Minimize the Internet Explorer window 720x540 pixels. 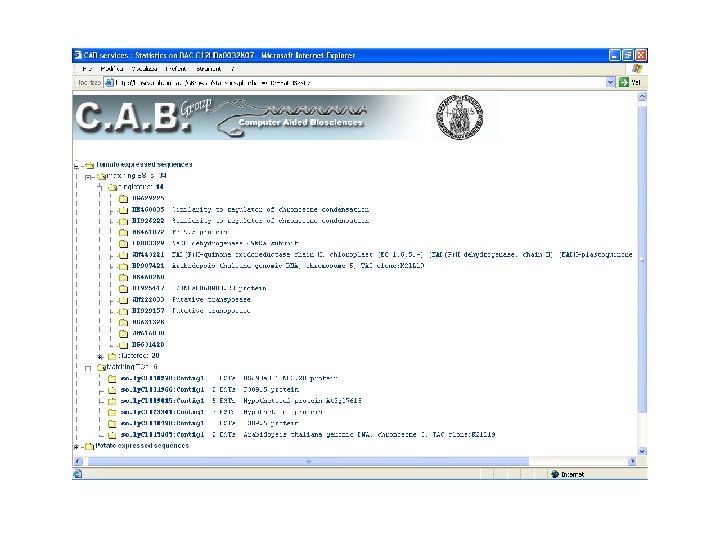coord(615,55)
